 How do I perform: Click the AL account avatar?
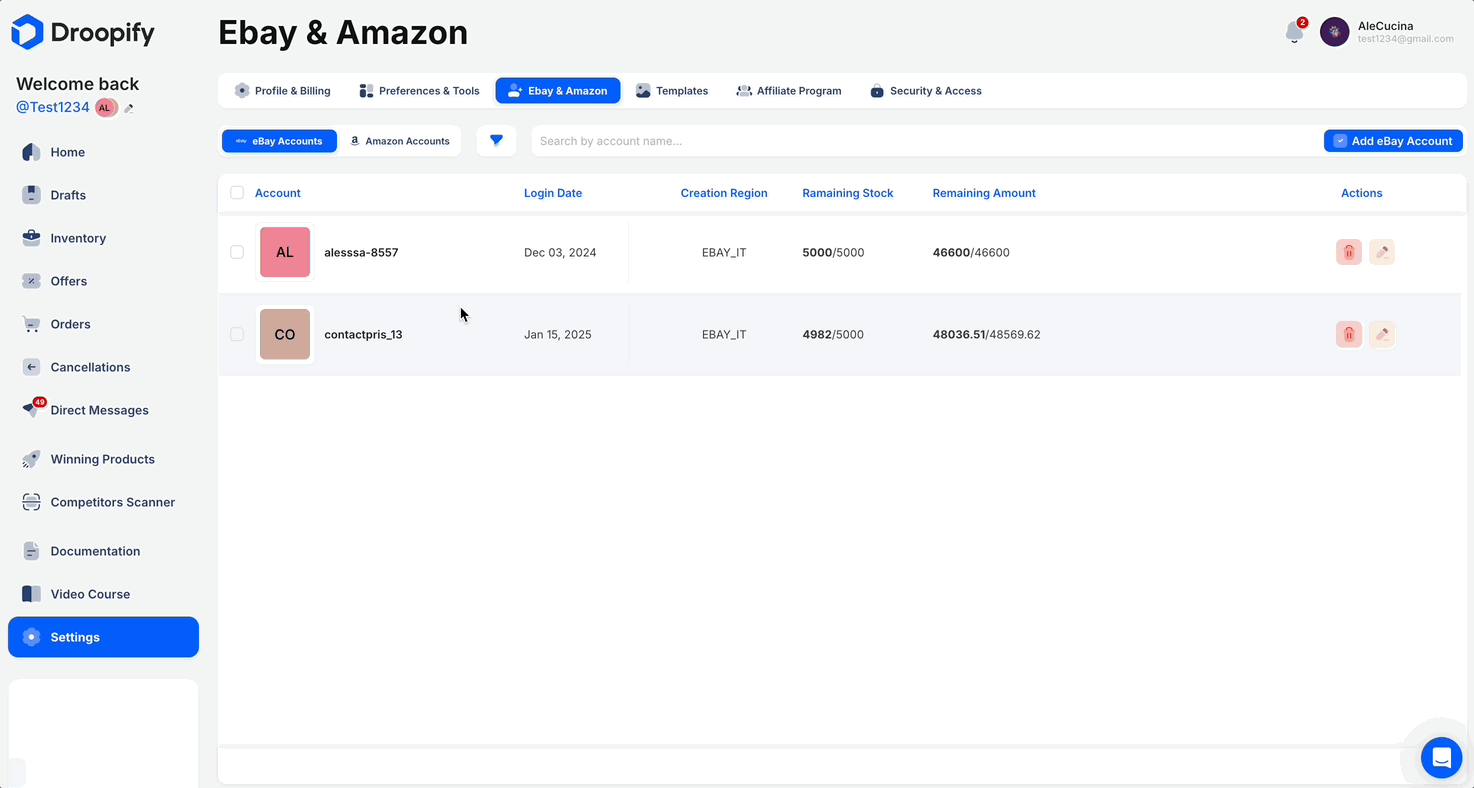(x=285, y=252)
